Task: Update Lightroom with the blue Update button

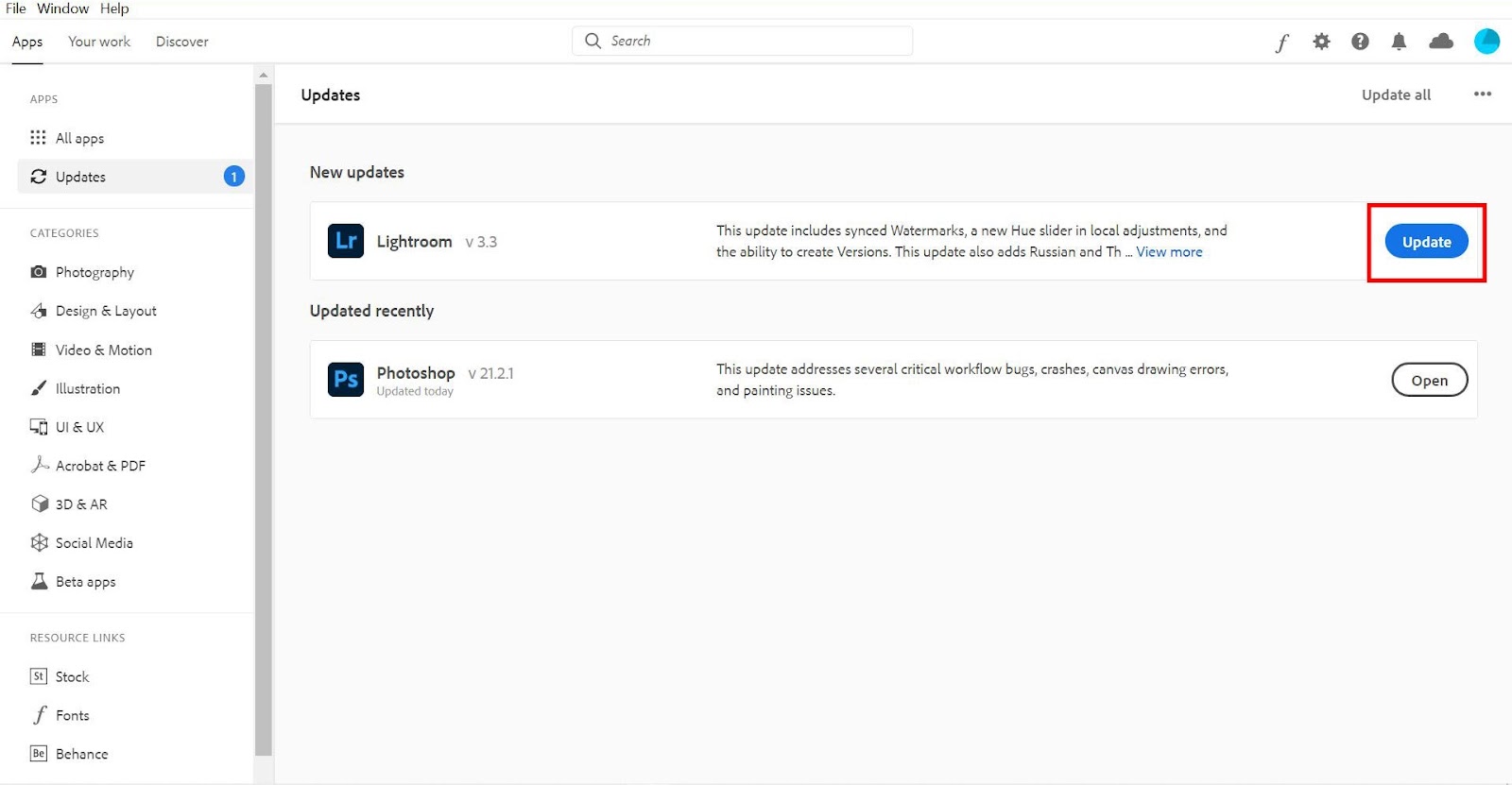Action: (1426, 242)
